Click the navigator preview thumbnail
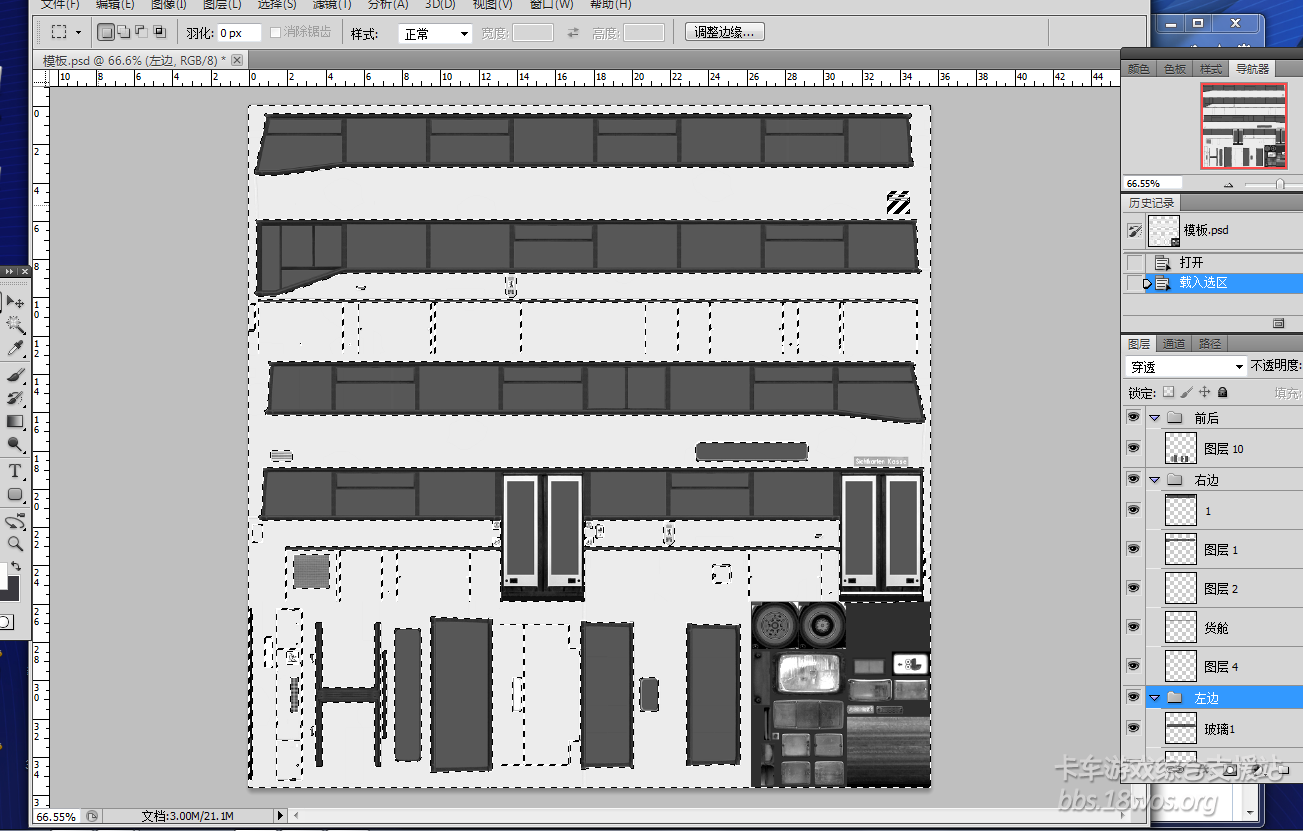The height and width of the screenshot is (831, 1303). point(1244,126)
